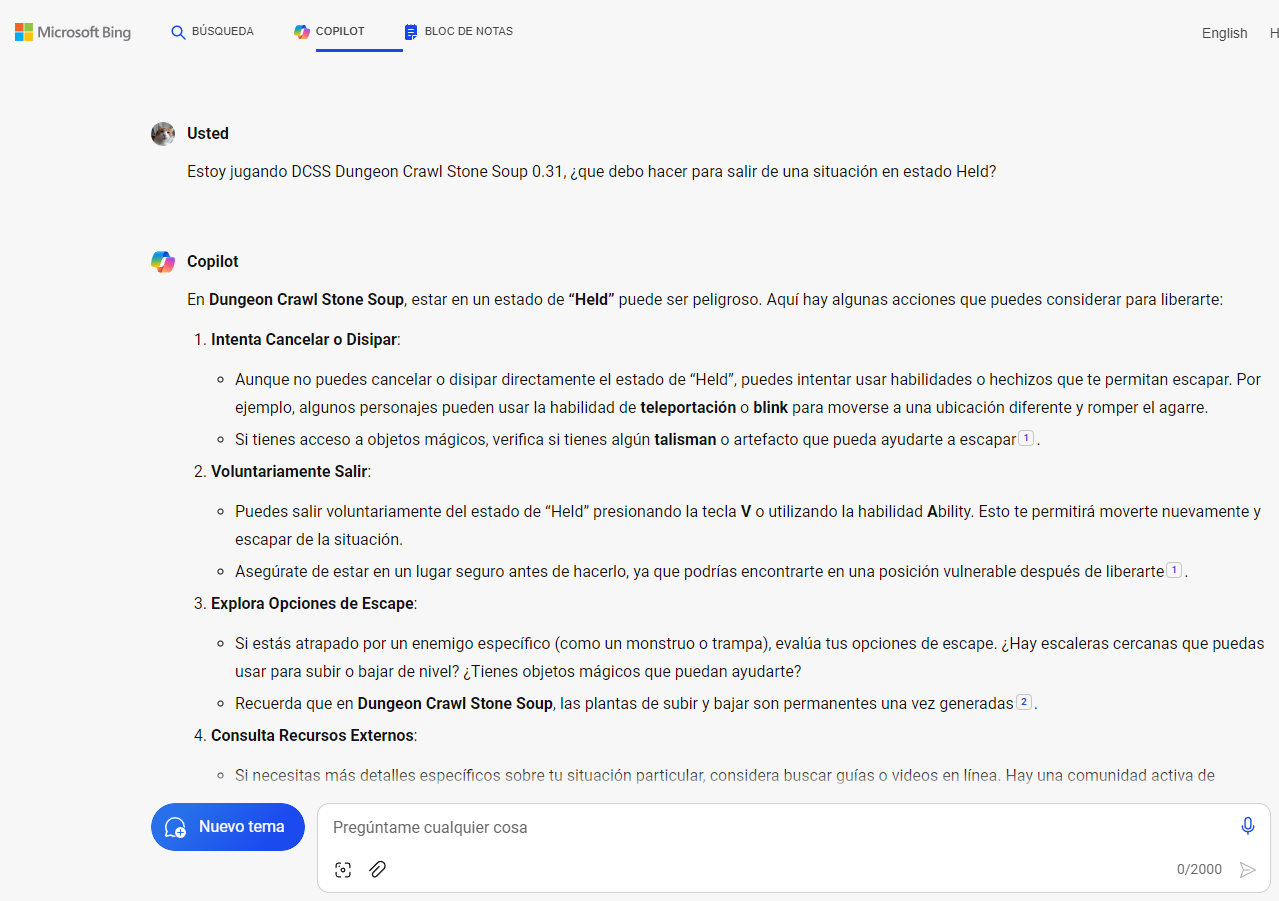Viewport: 1279px width, 901px height.
Task: Click the 'Copilot' sender name above the response
Action: click(213, 261)
